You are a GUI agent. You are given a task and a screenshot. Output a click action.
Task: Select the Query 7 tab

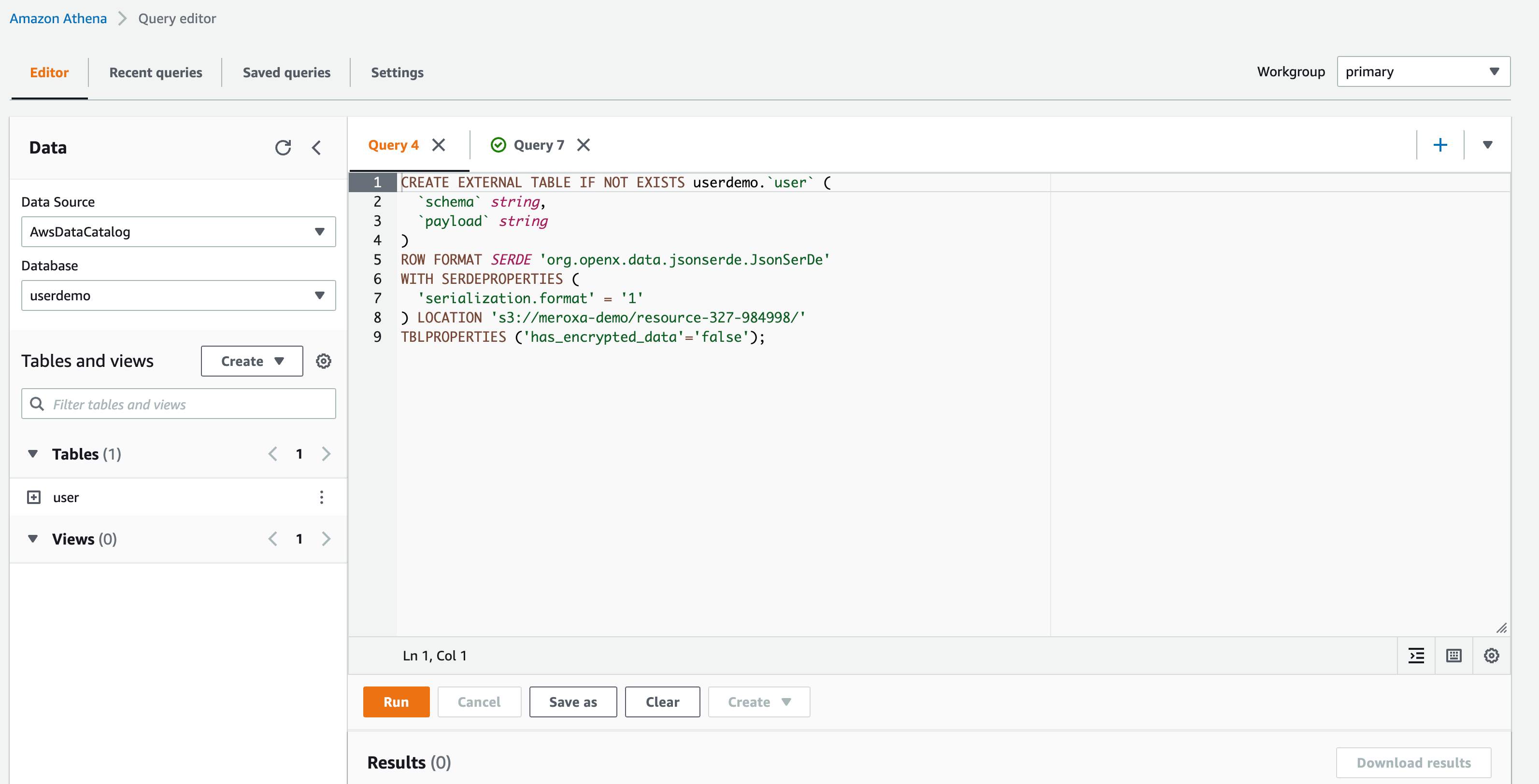coord(539,144)
